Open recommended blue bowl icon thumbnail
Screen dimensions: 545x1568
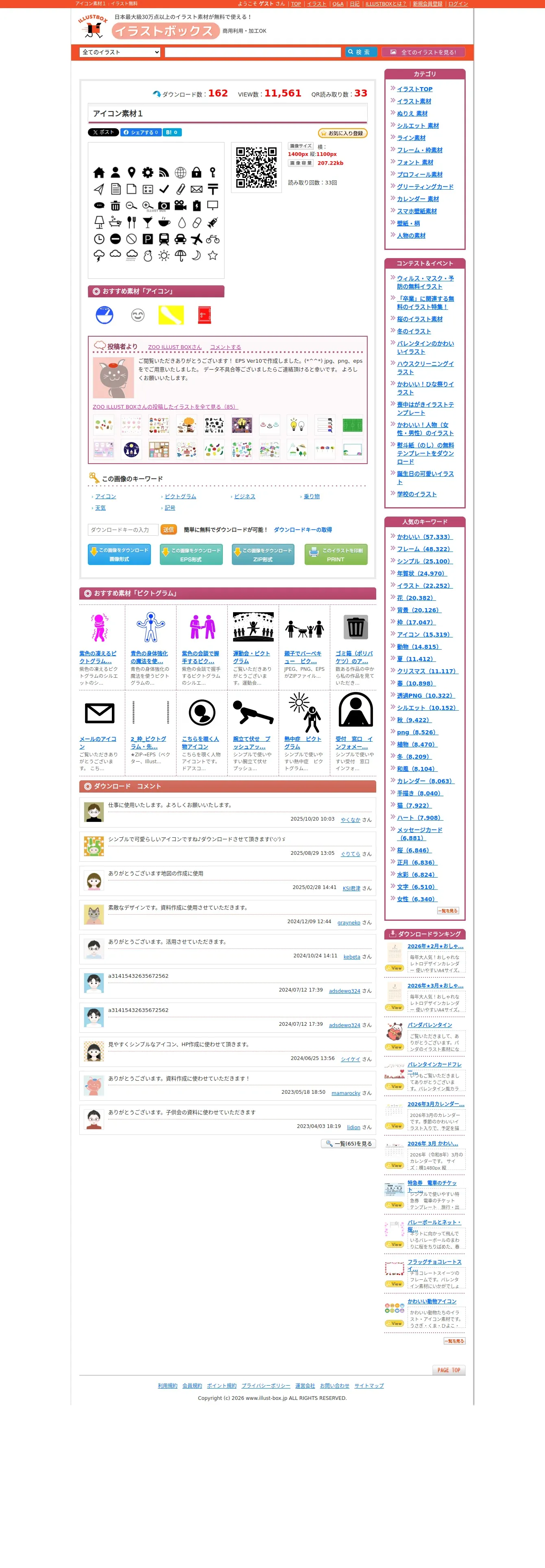(105, 315)
